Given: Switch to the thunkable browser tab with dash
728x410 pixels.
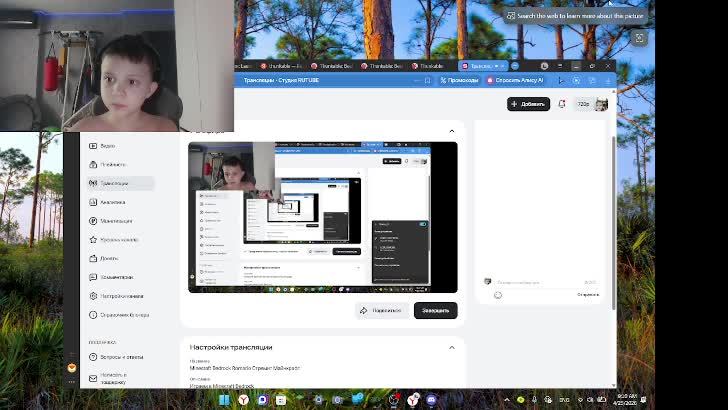Looking at the screenshot, I should click(281, 66).
